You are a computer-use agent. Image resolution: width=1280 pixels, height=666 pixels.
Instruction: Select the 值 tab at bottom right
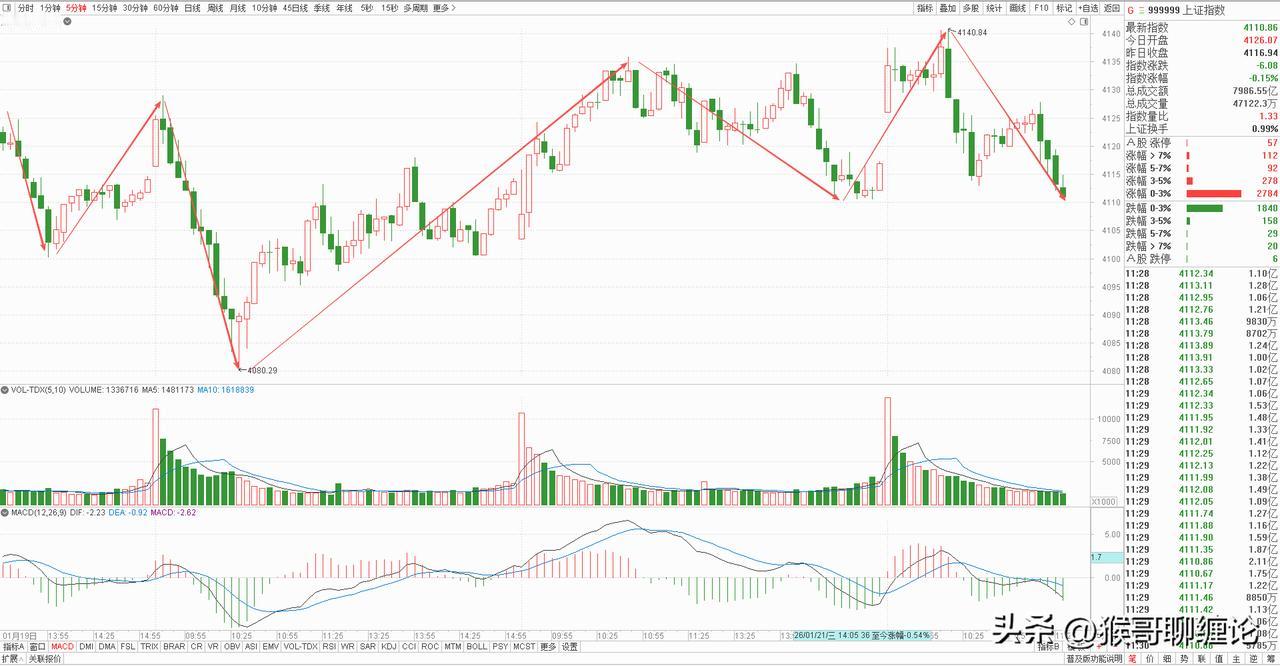[x=1219, y=659]
